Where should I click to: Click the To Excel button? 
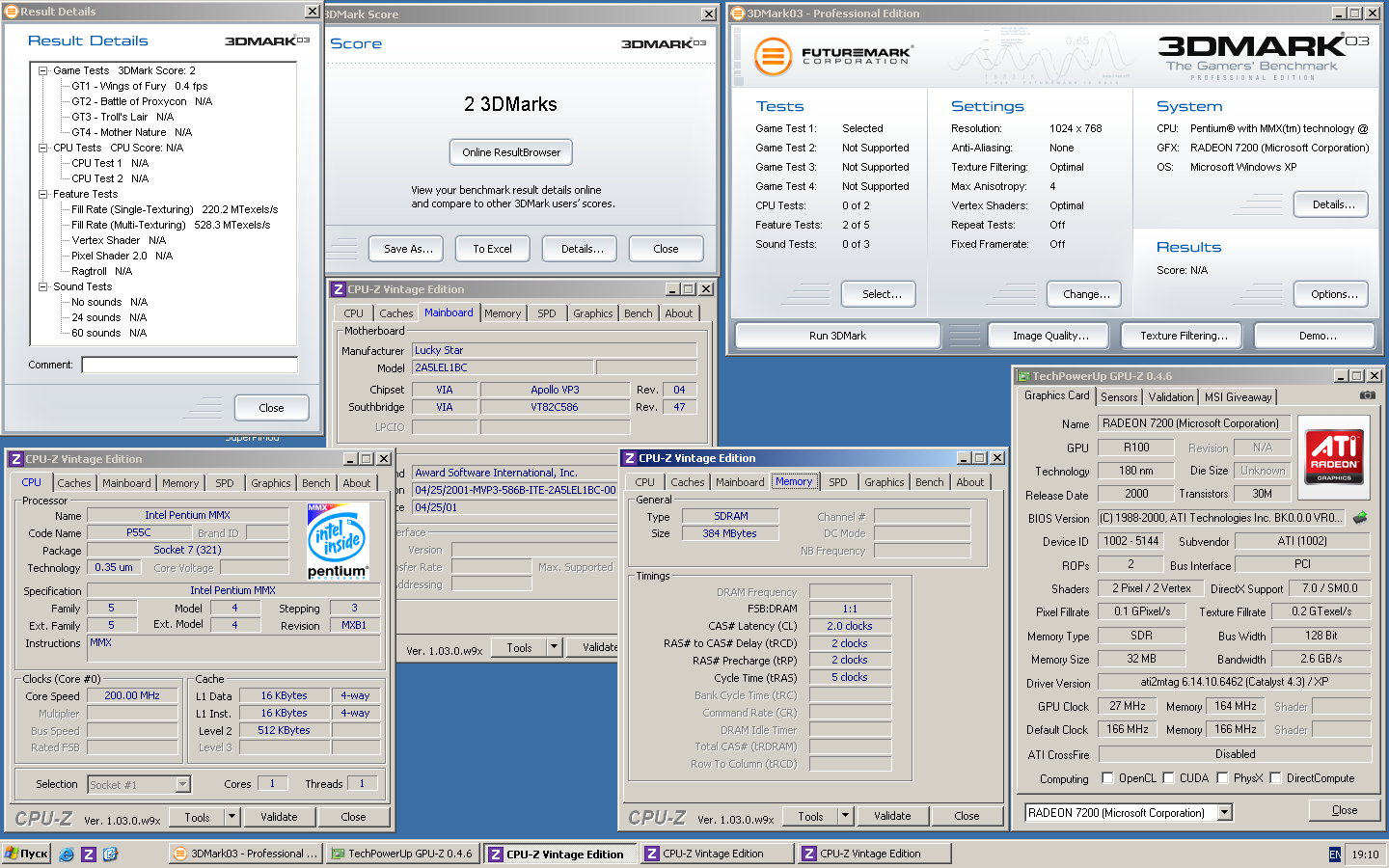tap(492, 249)
